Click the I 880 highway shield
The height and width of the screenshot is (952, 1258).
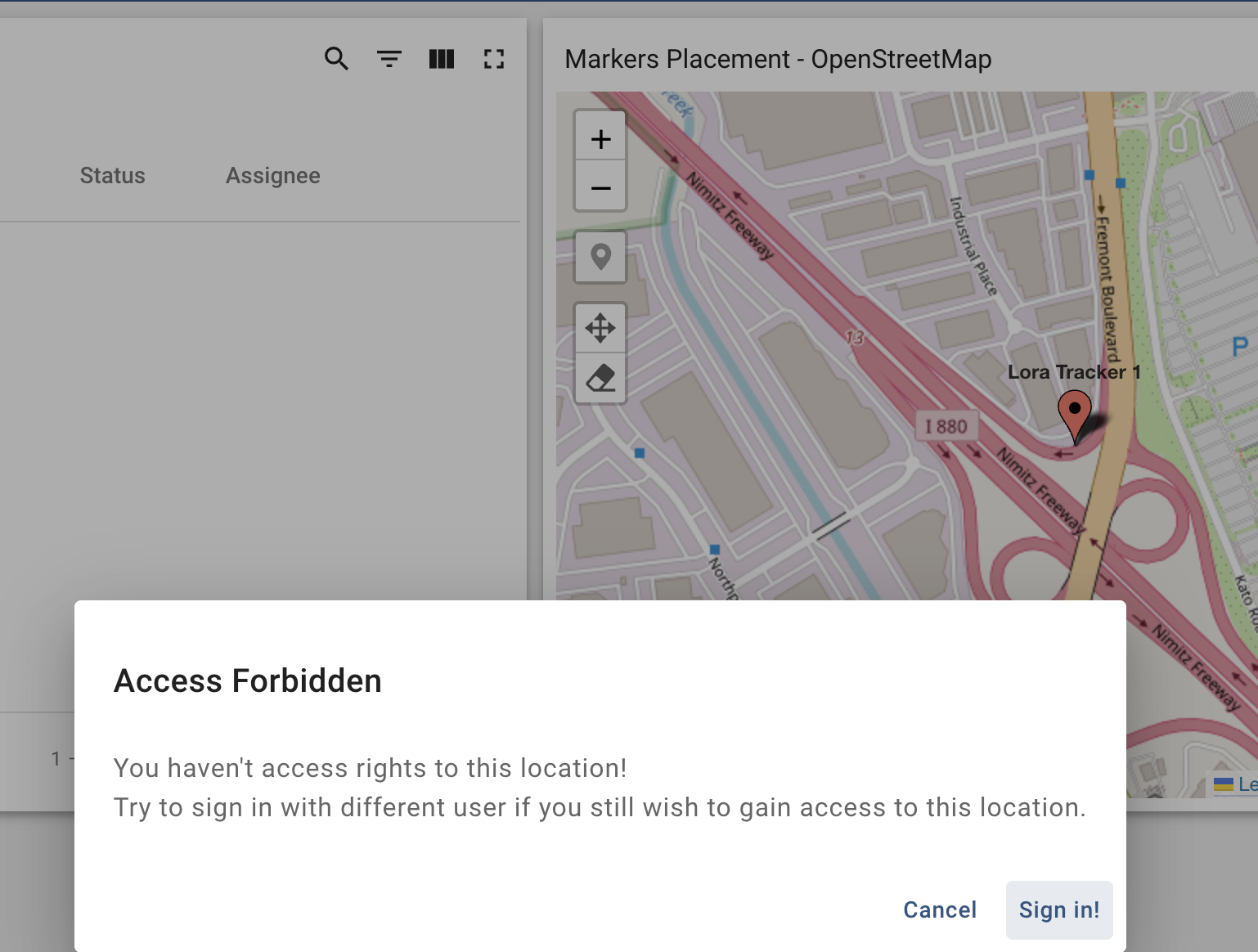point(946,426)
